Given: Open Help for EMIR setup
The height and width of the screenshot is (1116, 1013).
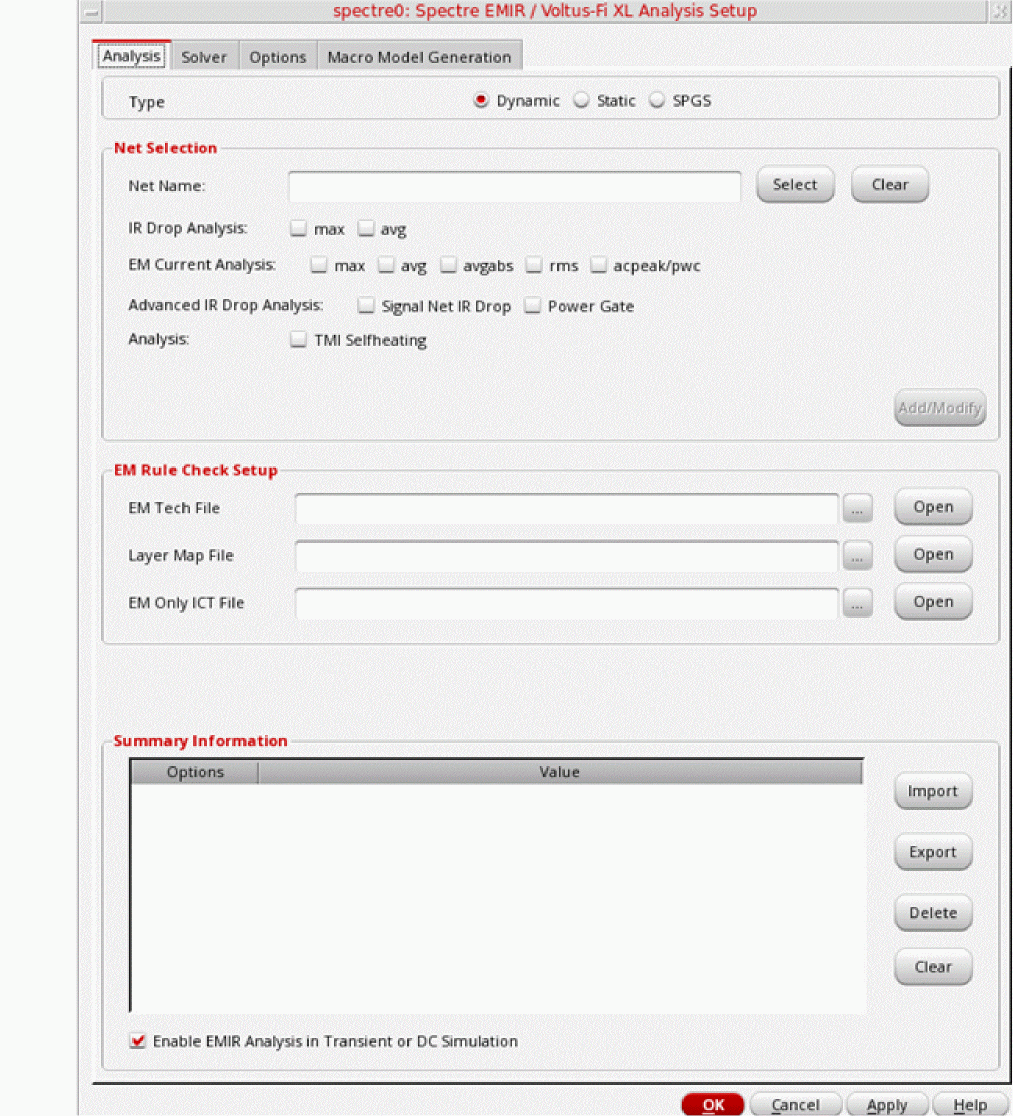Looking at the screenshot, I should 970,1105.
